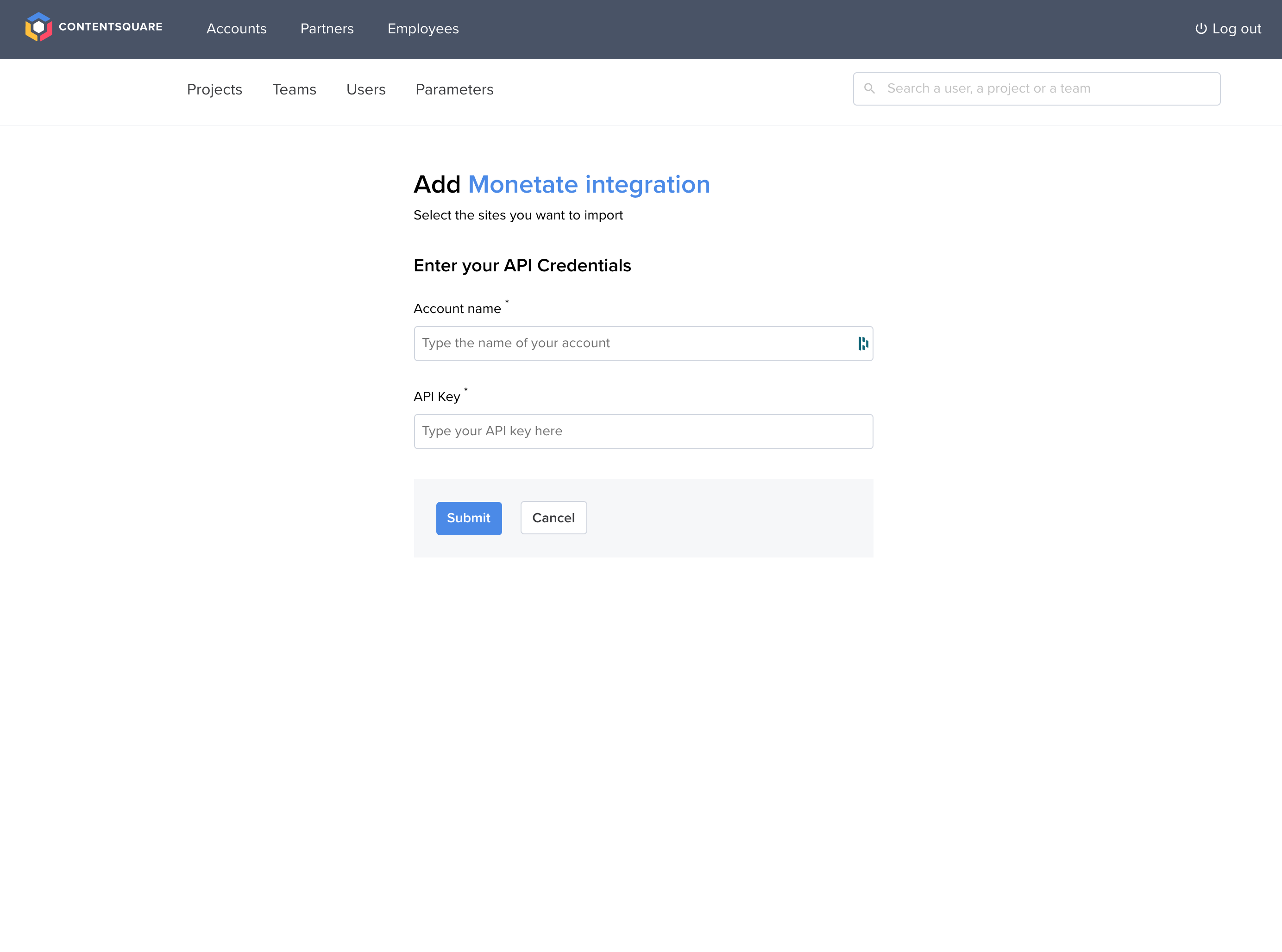The height and width of the screenshot is (952, 1282).
Task: Switch to the Projects tab
Action: [214, 89]
